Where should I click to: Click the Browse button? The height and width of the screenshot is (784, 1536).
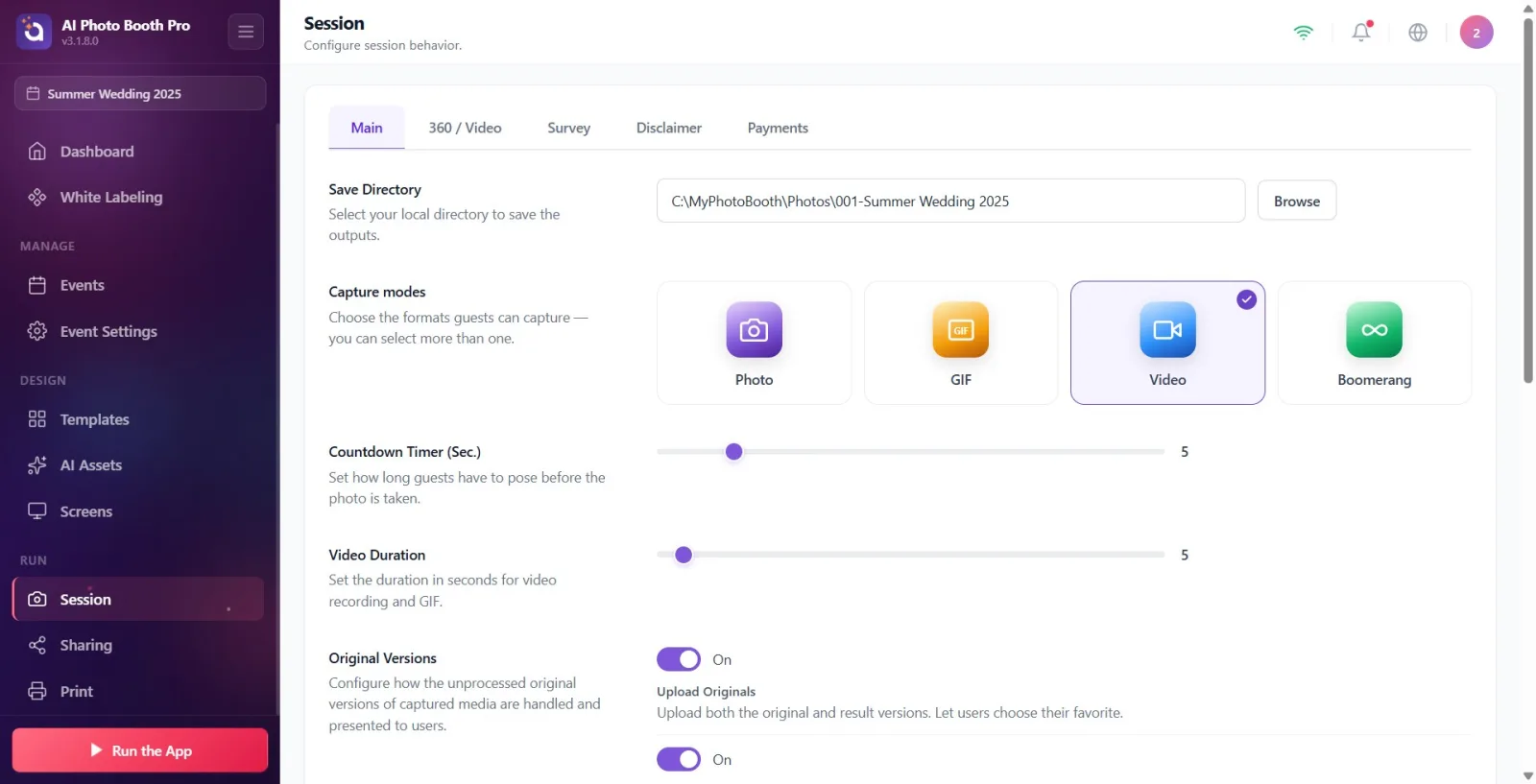coord(1296,201)
